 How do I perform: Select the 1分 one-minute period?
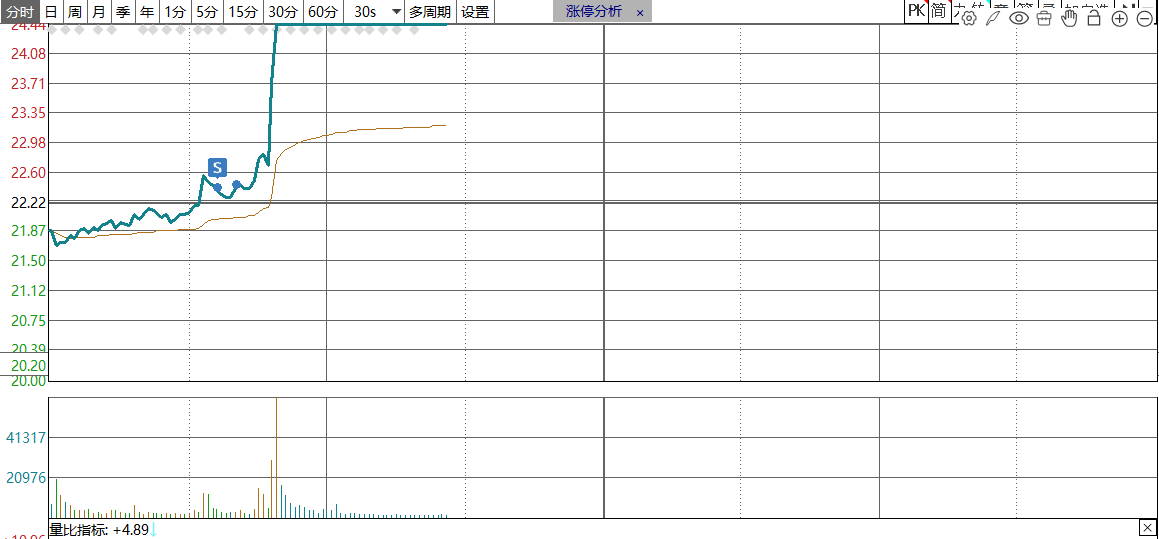176,12
